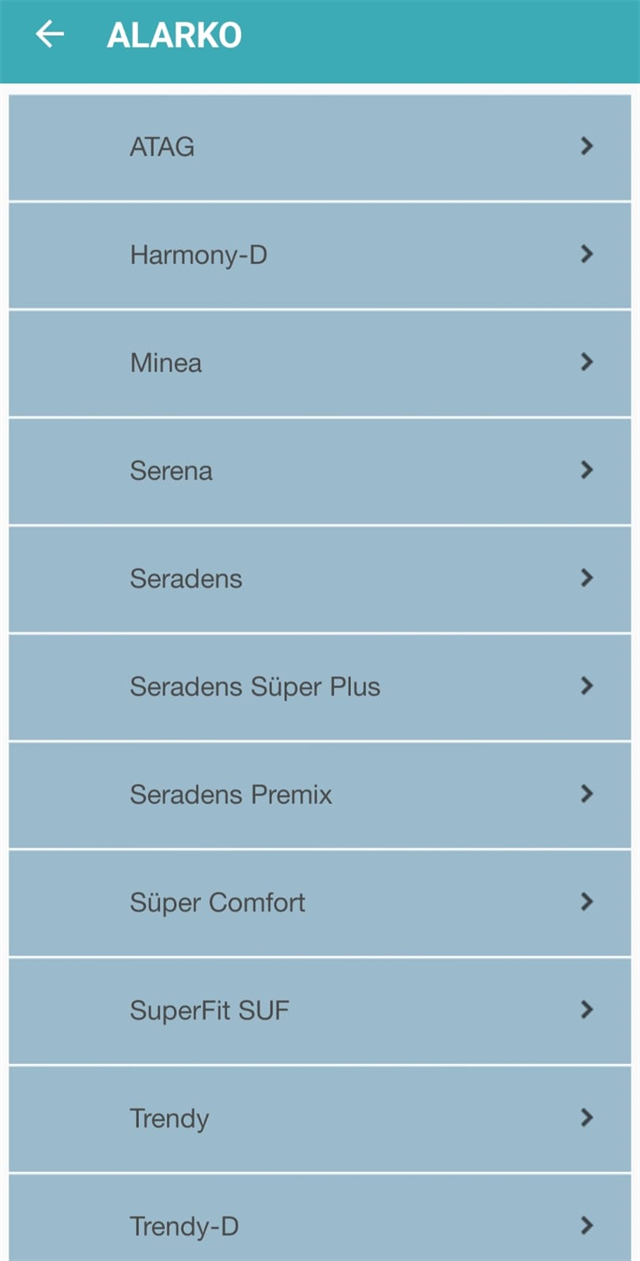Go back using the arrow icon

click(x=49, y=34)
